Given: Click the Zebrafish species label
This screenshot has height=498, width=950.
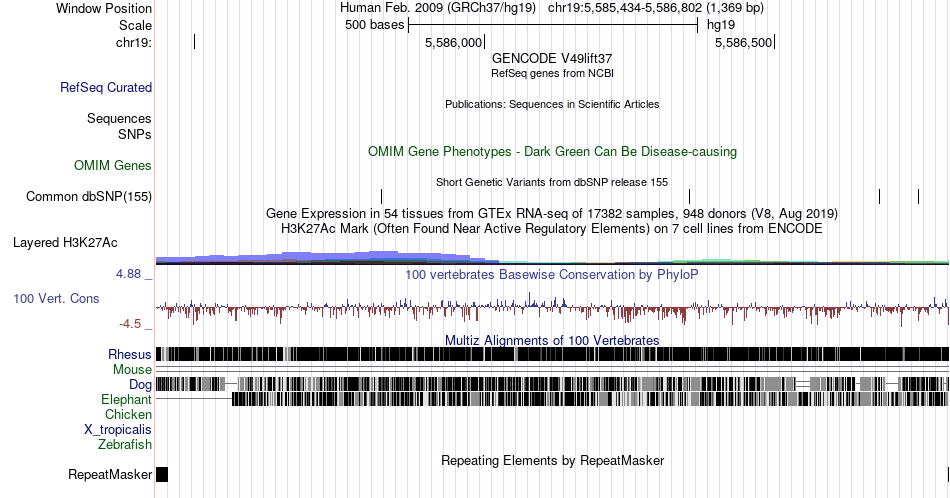Looking at the screenshot, I should tap(125, 444).
